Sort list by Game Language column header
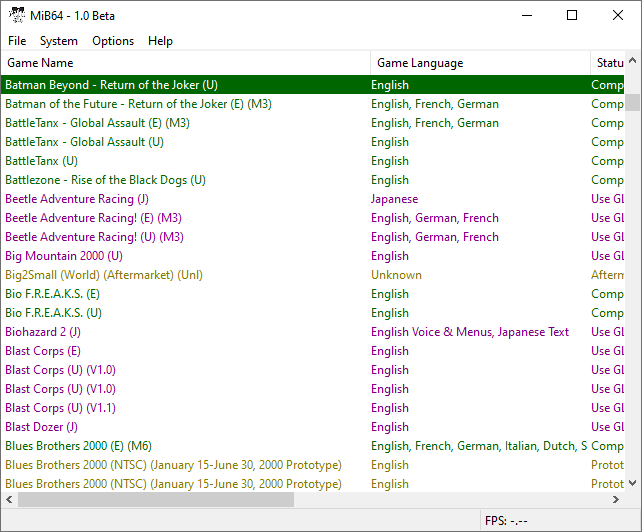The height and width of the screenshot is (532, 642). pyautogui.click(x=480, y=63)
